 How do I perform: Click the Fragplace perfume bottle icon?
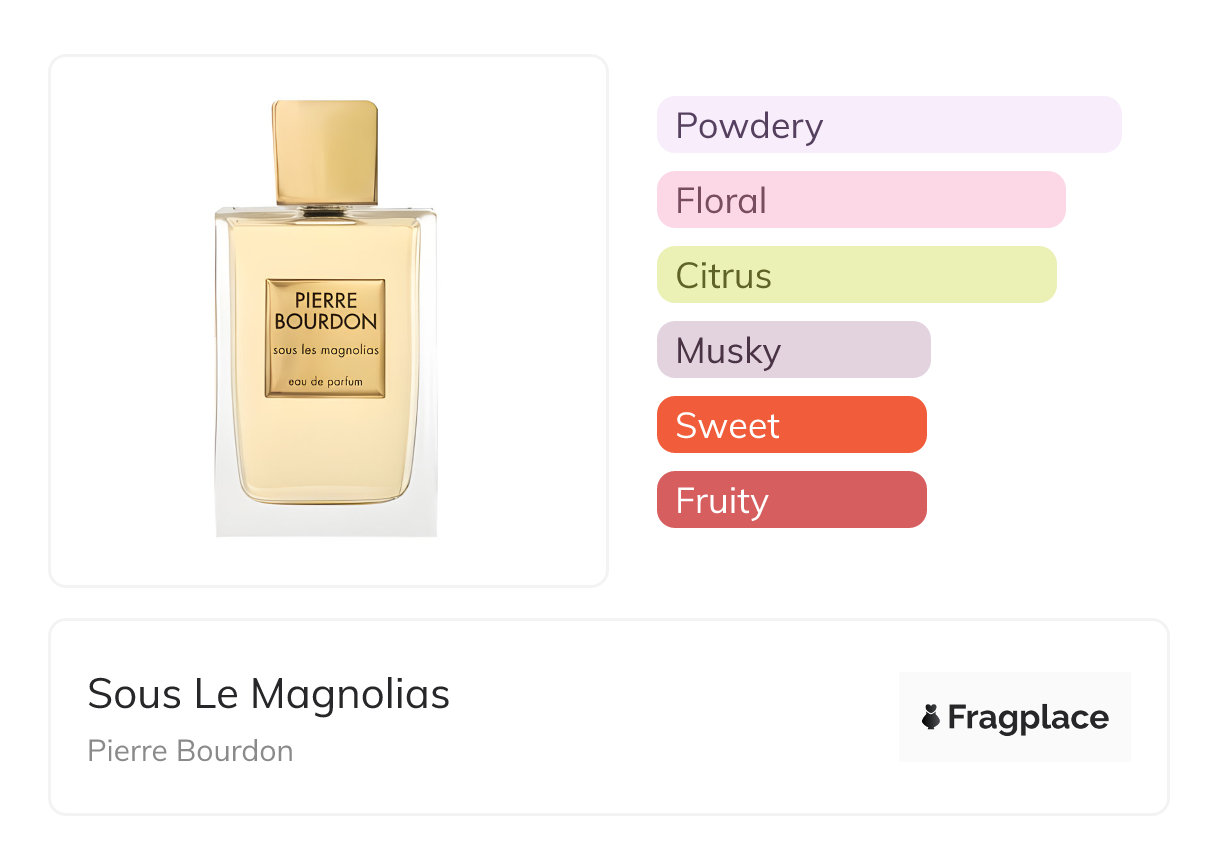[x=931, y=717]
